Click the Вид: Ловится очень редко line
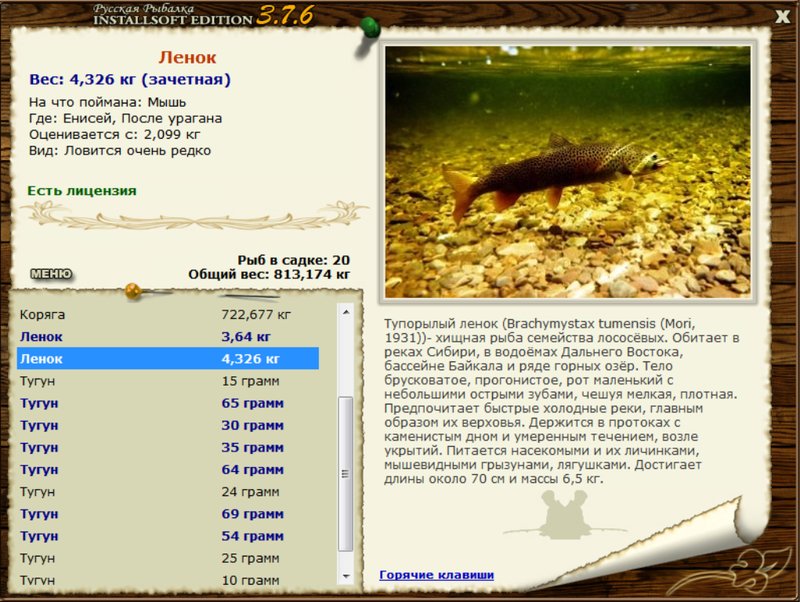 (120, 151)
